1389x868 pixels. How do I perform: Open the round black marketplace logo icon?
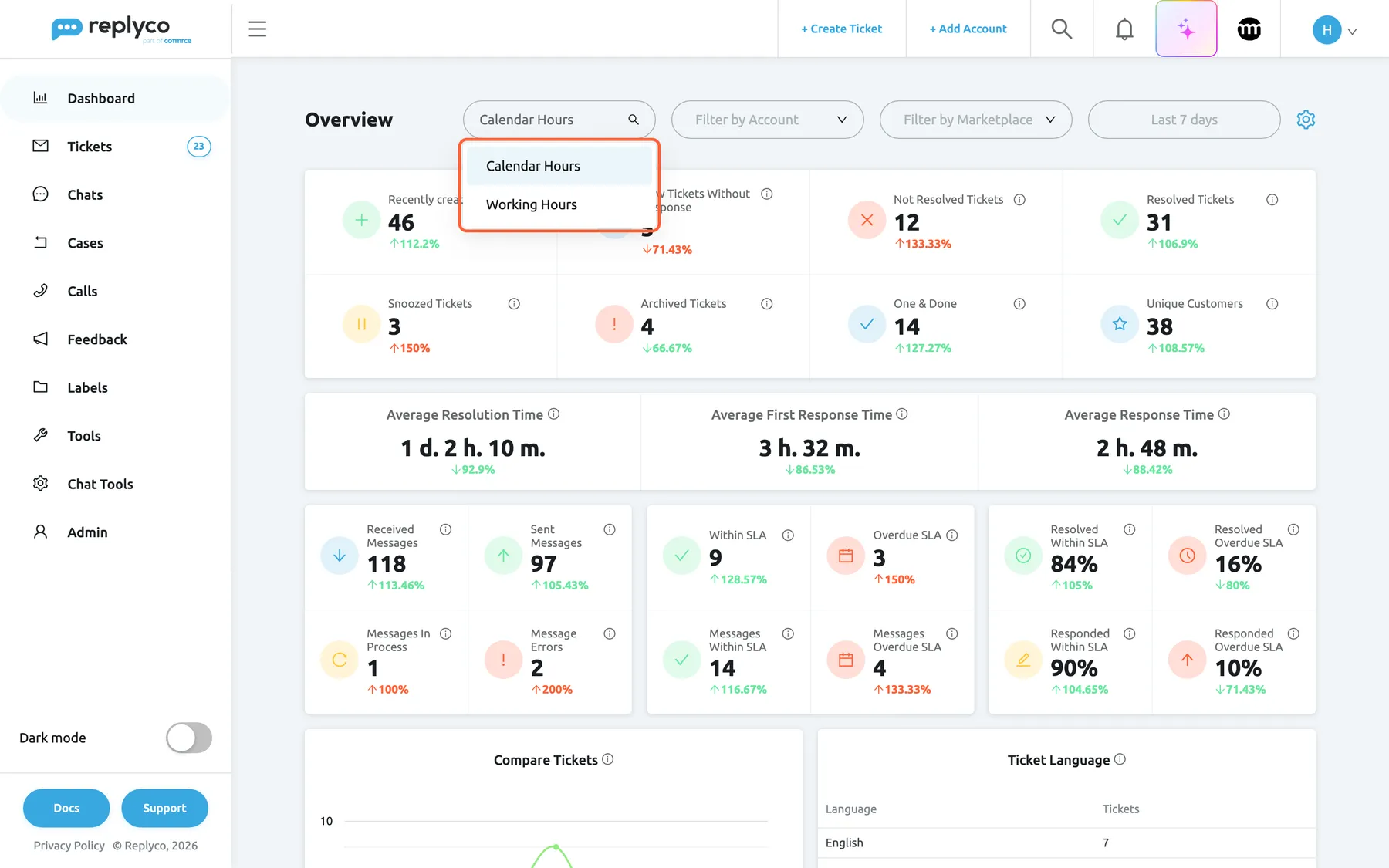coord(1249,29)
